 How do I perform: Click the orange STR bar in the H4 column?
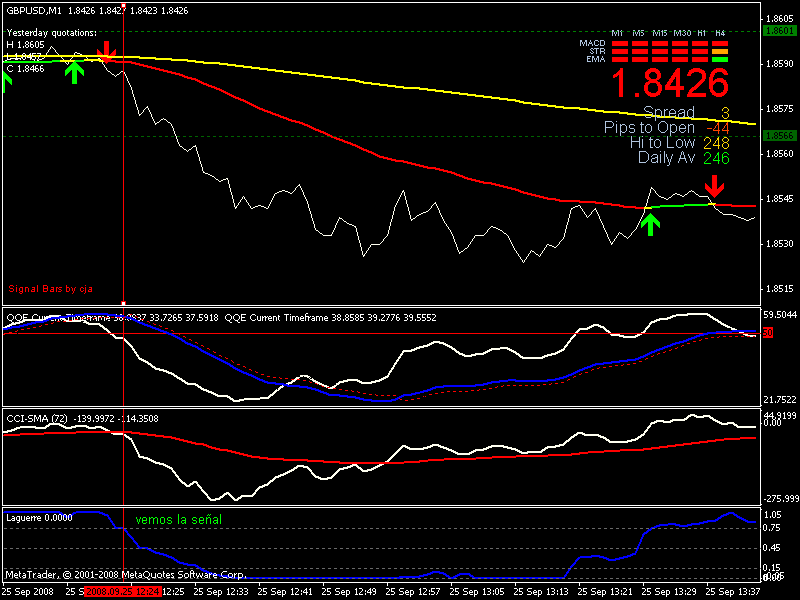(719, 52)
